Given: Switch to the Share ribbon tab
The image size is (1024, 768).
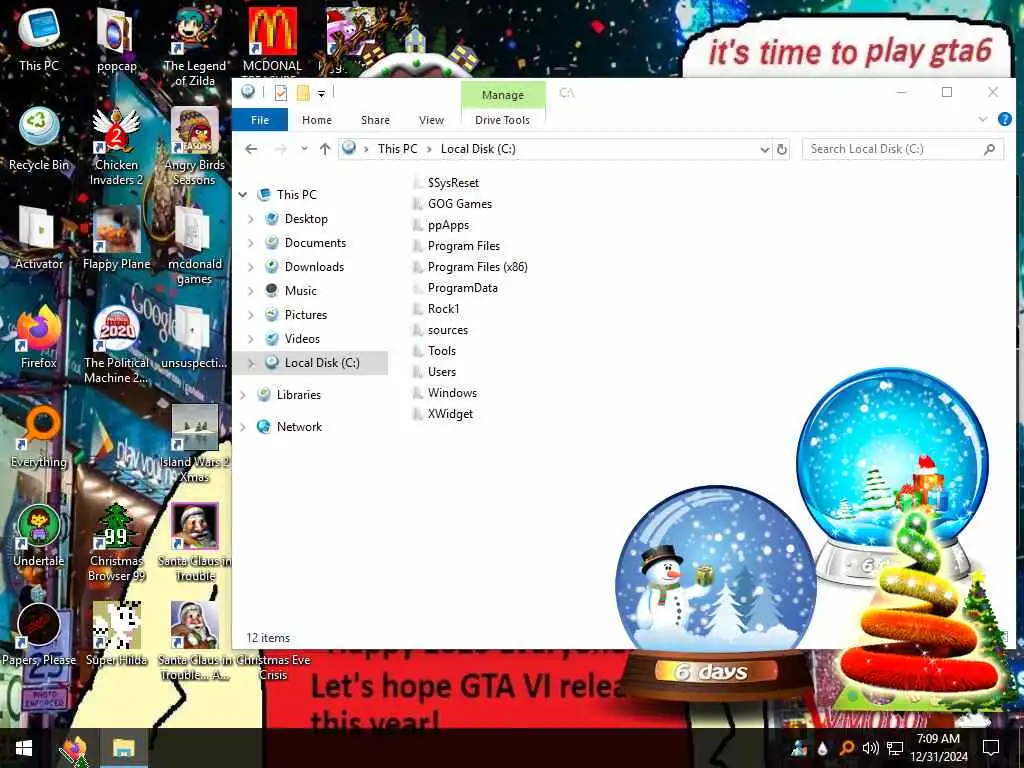Looking at the screenshot, I should pos(376,120).
